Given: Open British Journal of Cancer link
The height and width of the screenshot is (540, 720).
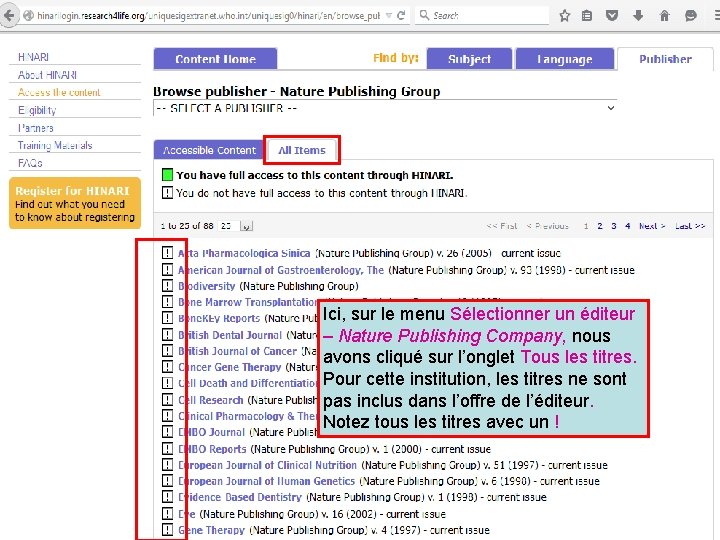Looking at the screenshot, I should pos(238,351).
